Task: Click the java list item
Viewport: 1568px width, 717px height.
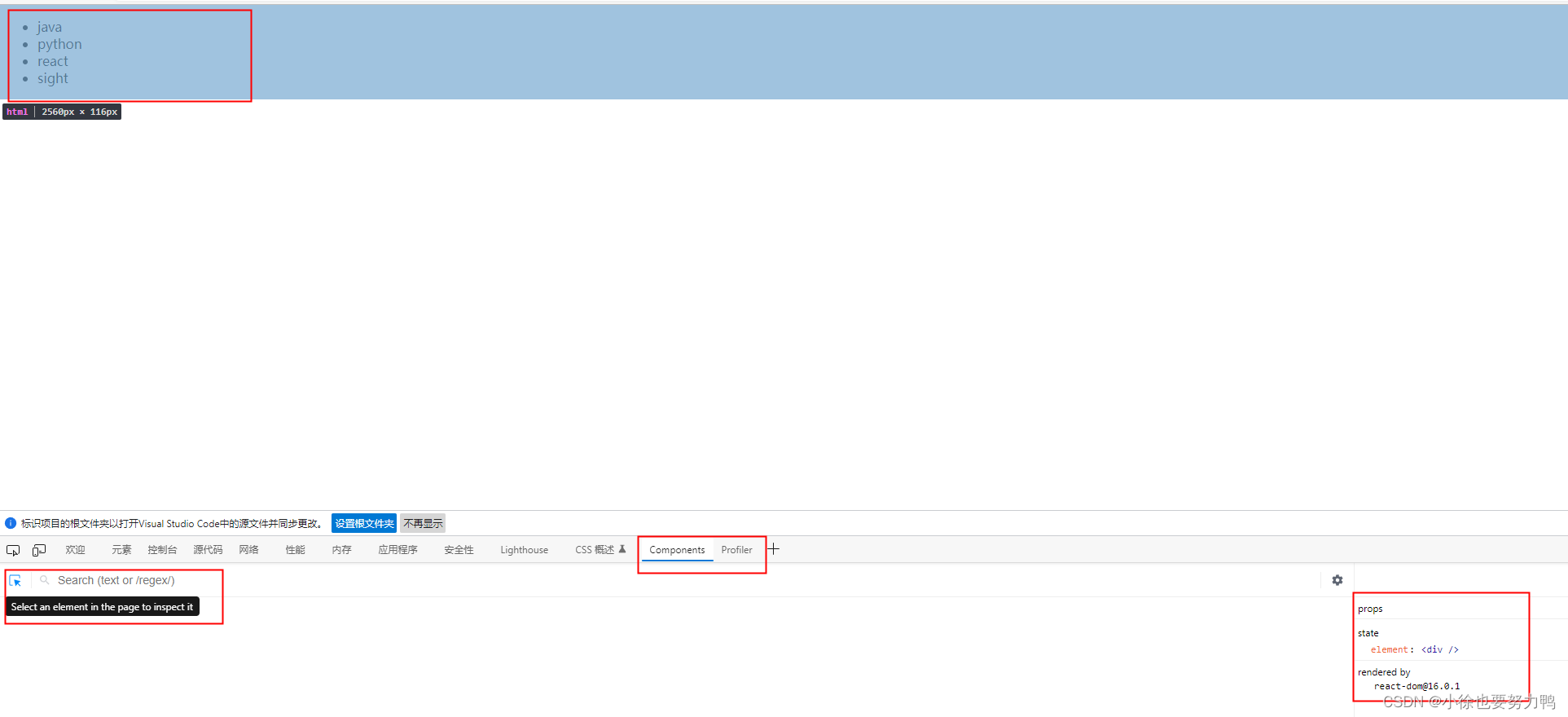Action: (50, 27)
